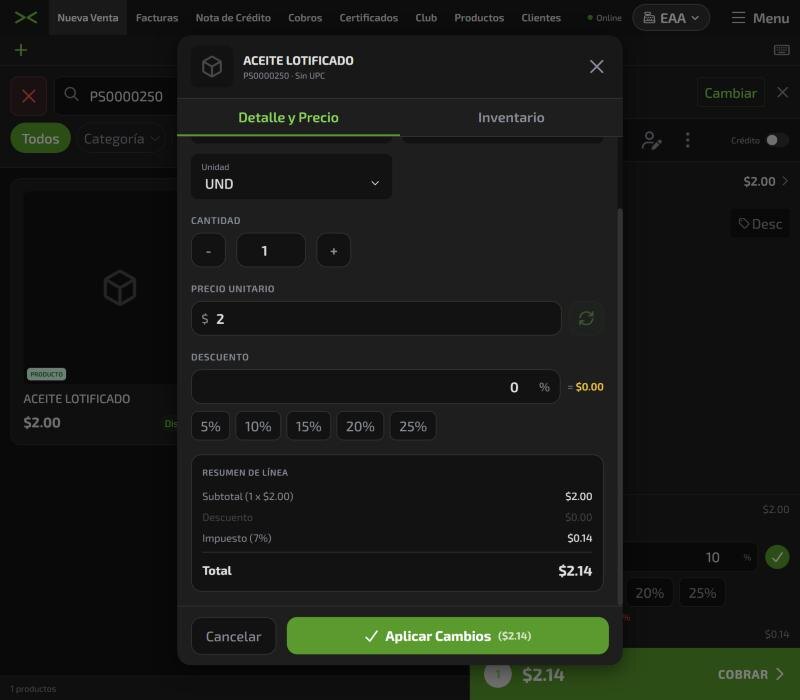
Task: Clear the search with the red X button
Action: click(x=29, y=96)
